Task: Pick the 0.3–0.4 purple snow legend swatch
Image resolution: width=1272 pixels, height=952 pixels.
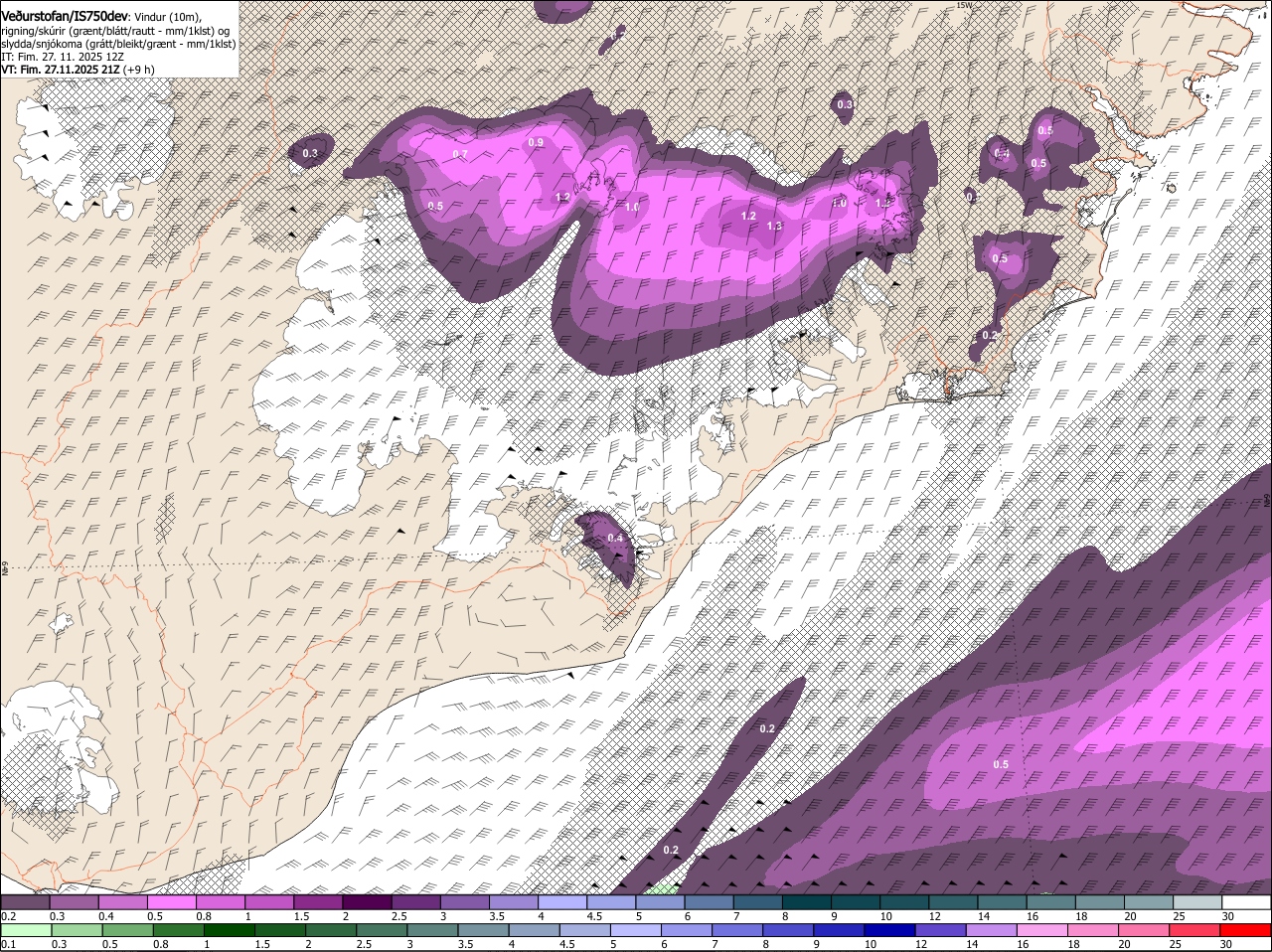Action: tap(74, 902)
